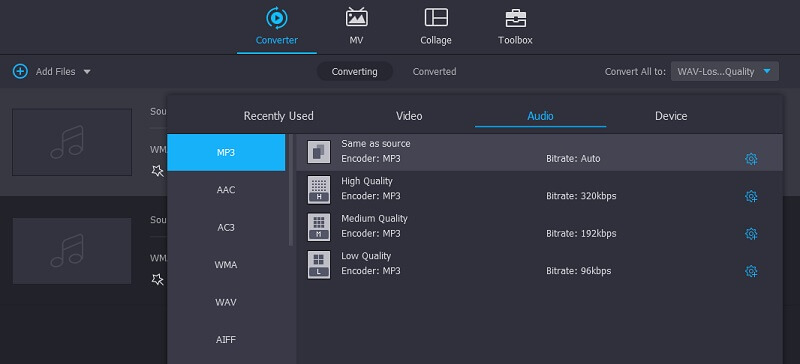Switch to the MV module

(x=356, y=27)
